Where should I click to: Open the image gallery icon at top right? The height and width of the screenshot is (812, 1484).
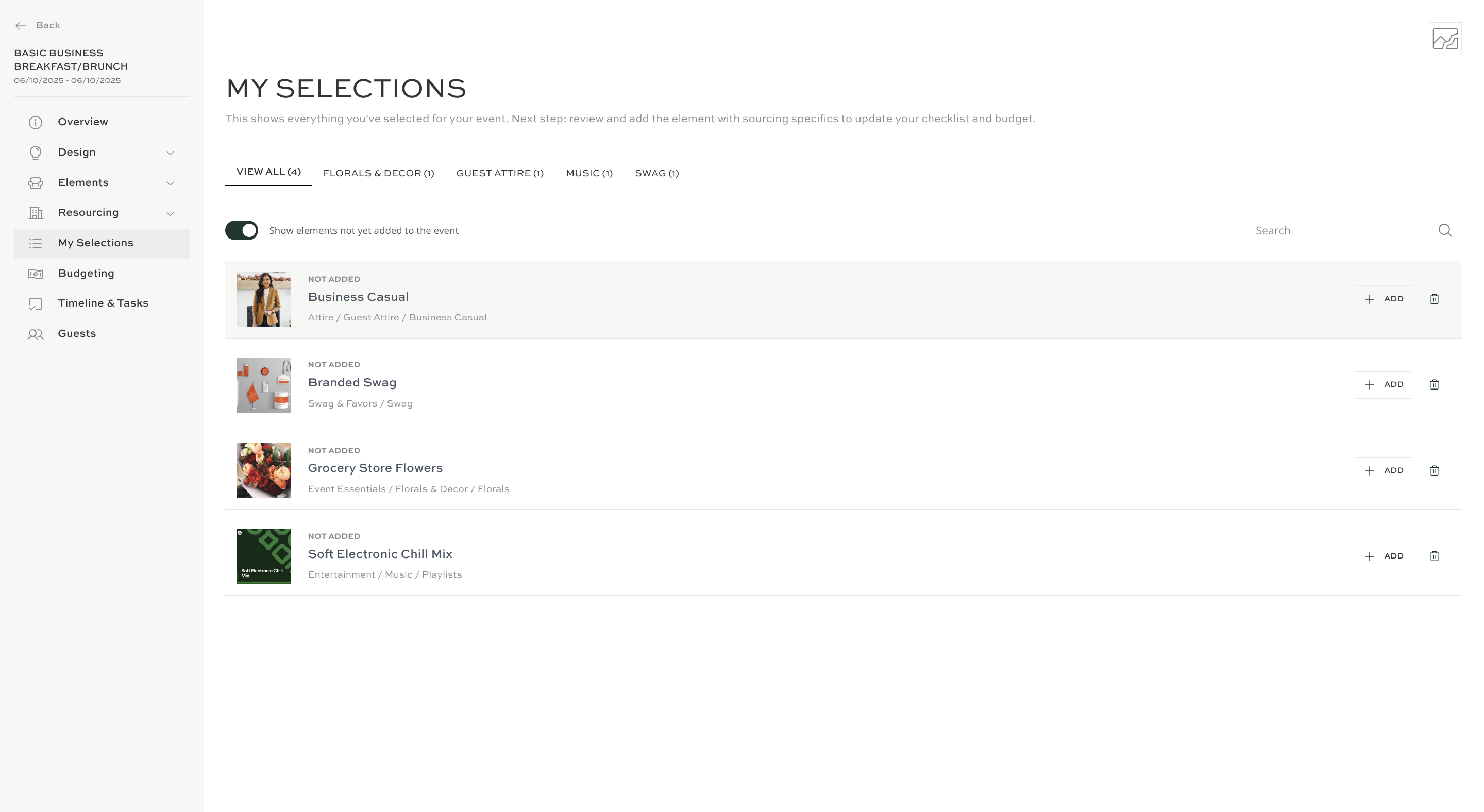pyautogui.click(x=1445, y=39)
